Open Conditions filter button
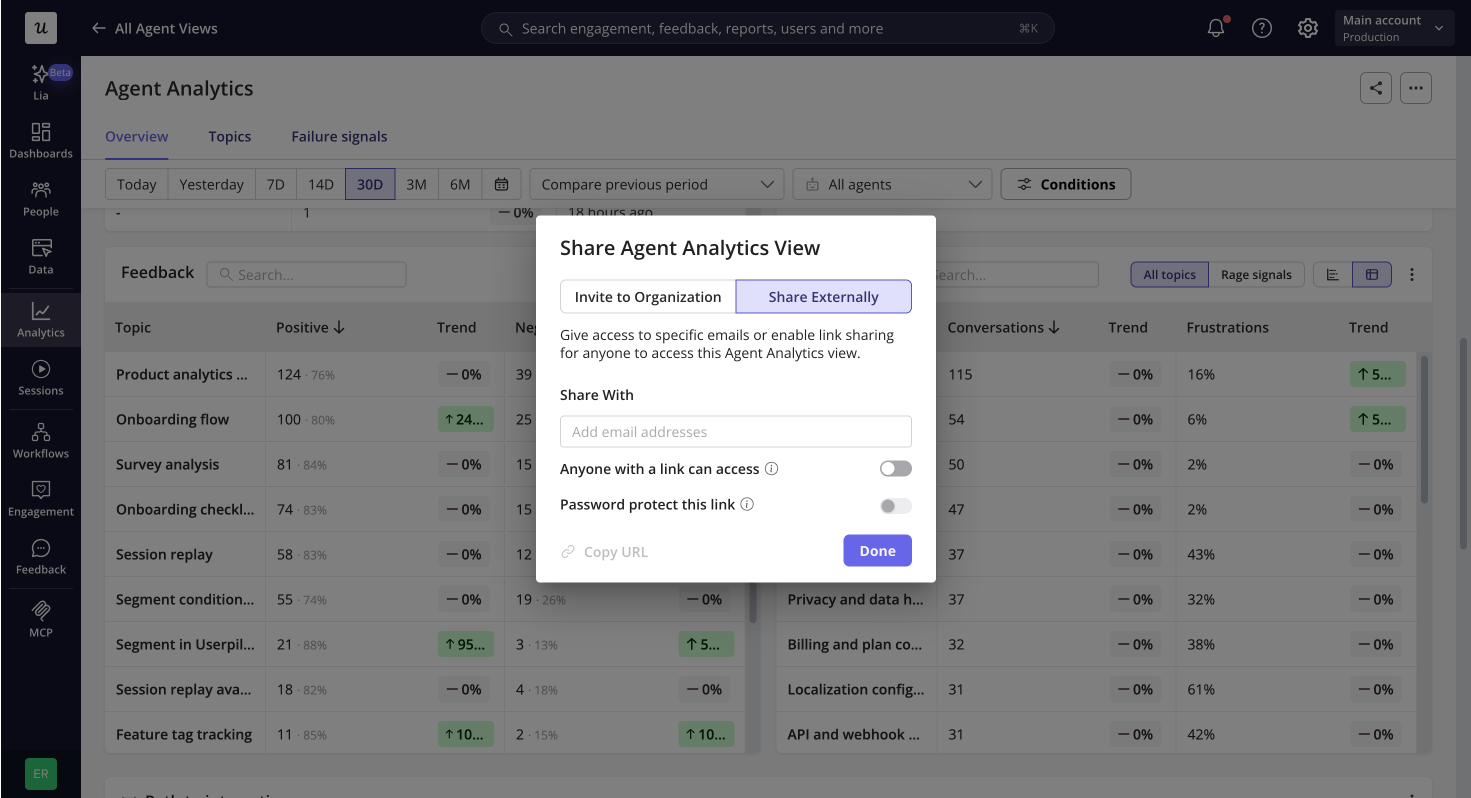 click(1066, 184)
